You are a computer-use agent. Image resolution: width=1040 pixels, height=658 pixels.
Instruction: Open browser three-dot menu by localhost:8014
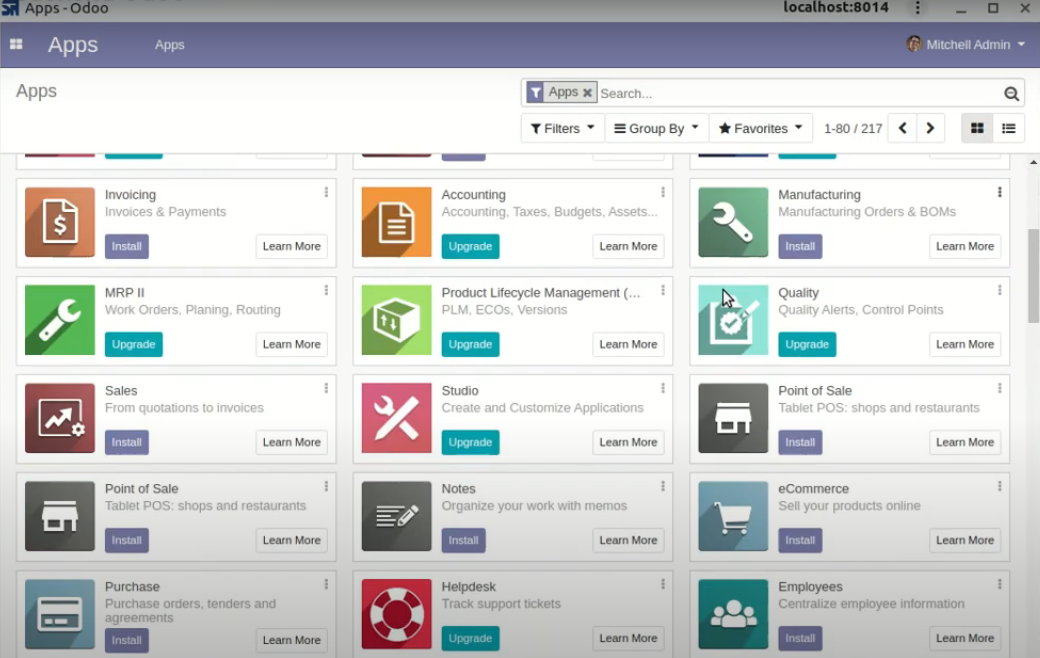point(918,8)
